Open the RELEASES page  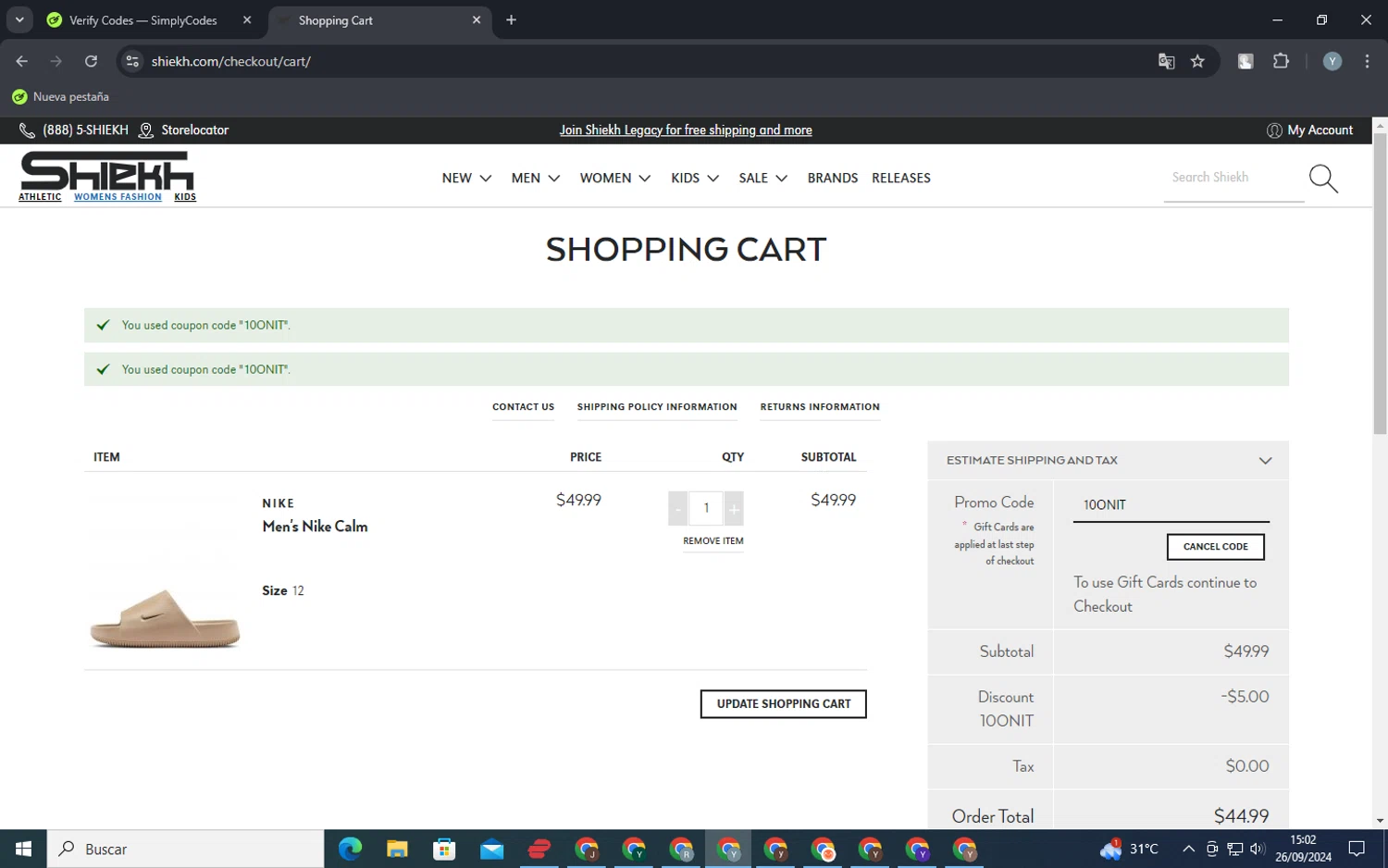[x=901, y=178]
